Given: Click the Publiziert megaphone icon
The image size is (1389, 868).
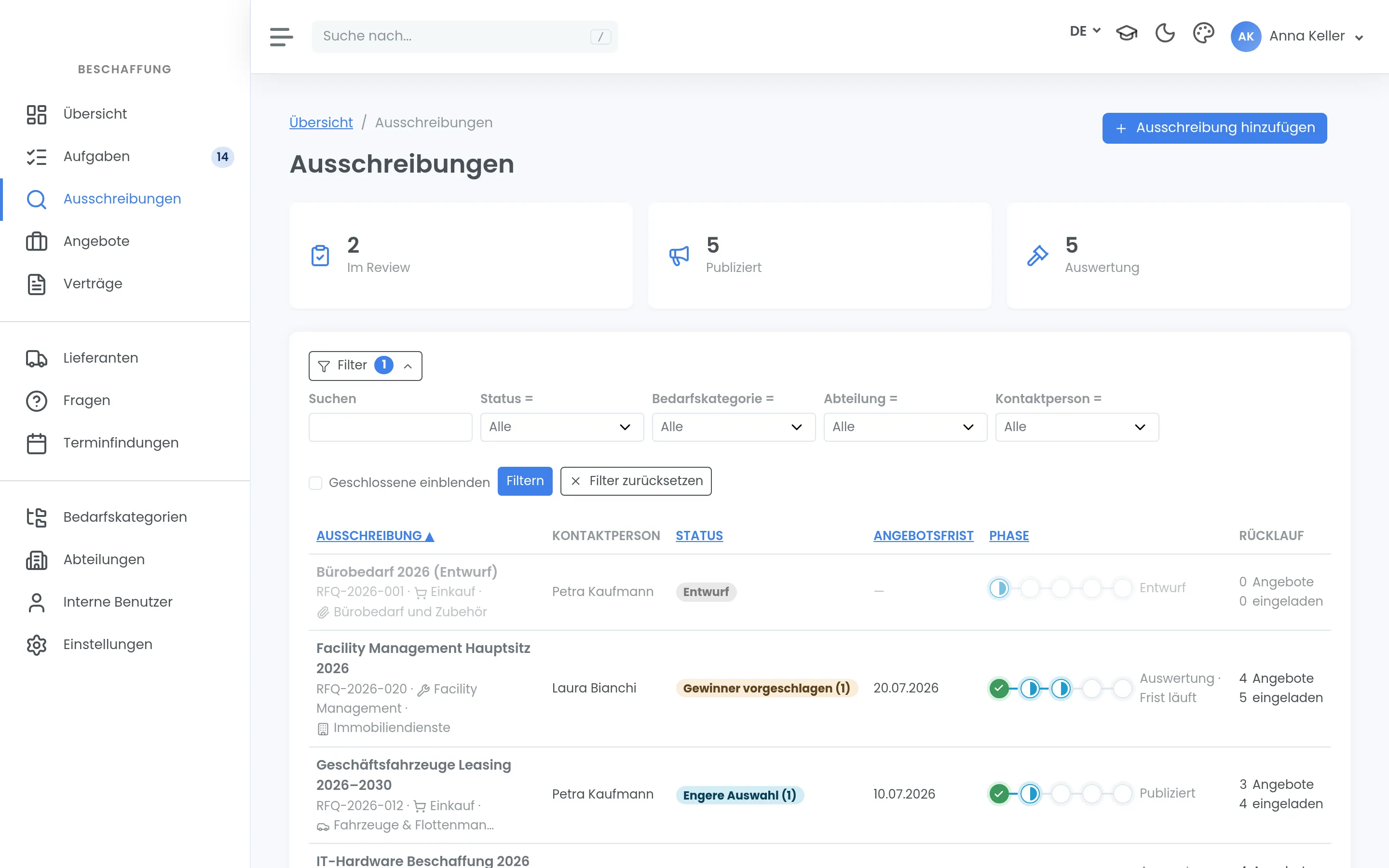Looking at the screenshot, I should tap(679, 256).
